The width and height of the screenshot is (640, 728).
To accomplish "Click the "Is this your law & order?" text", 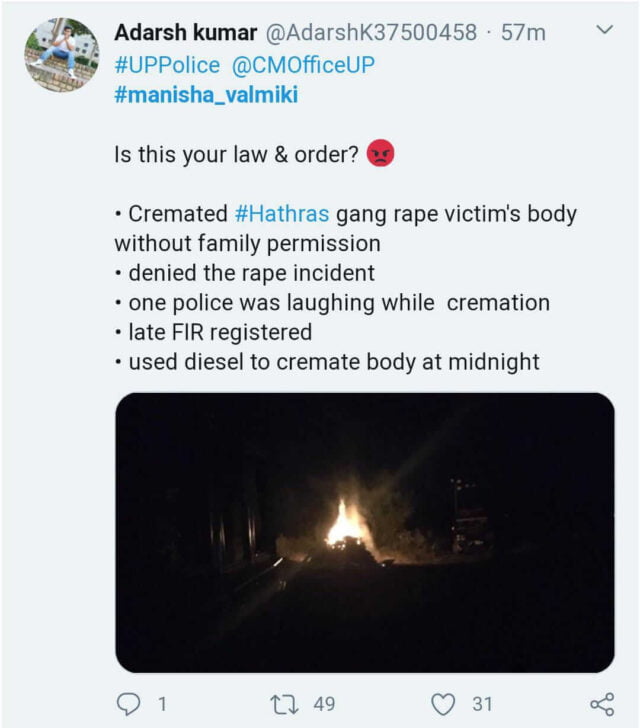I will click(x=237, y=155).
